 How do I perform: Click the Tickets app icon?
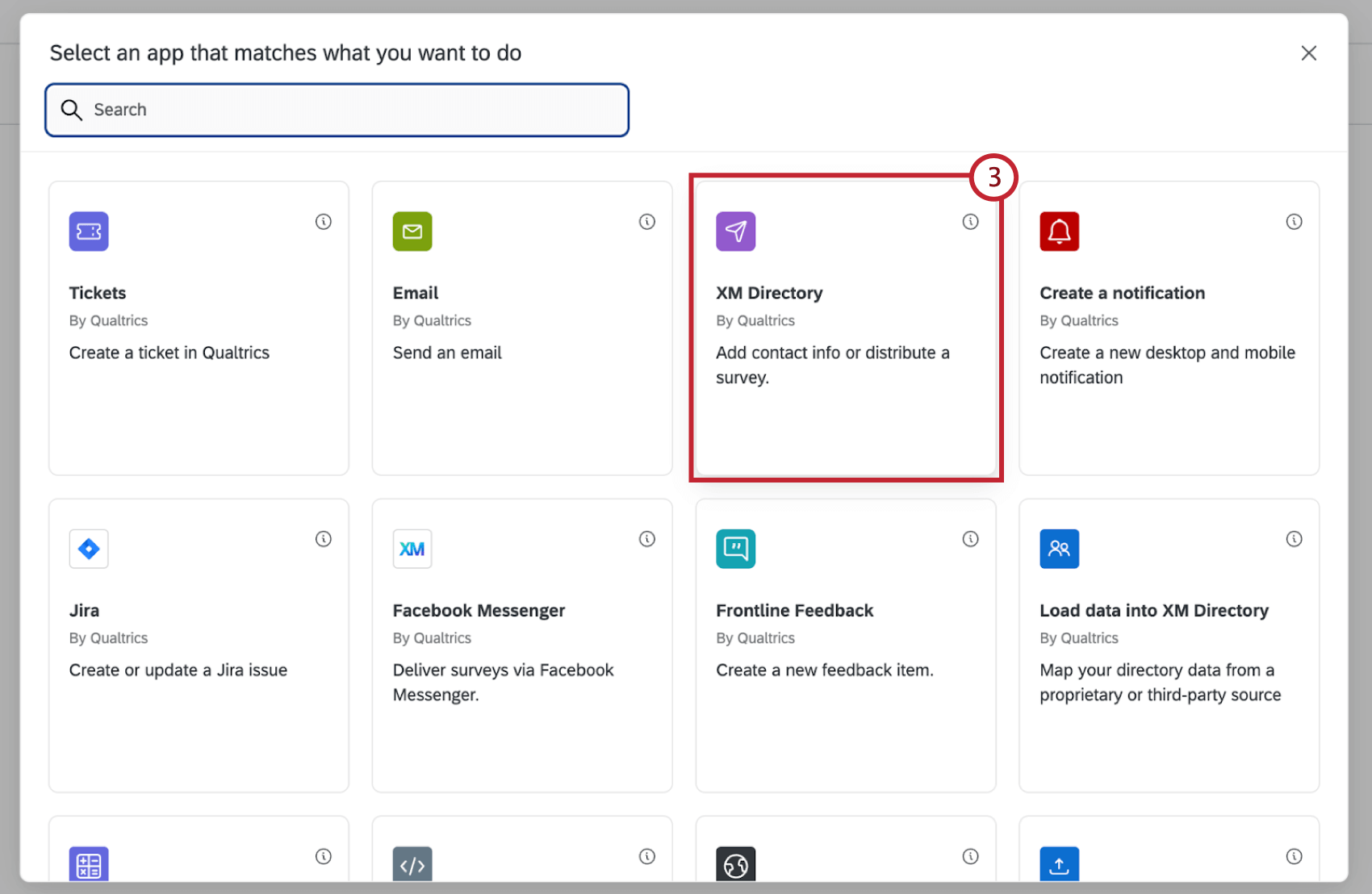point(89,232)
